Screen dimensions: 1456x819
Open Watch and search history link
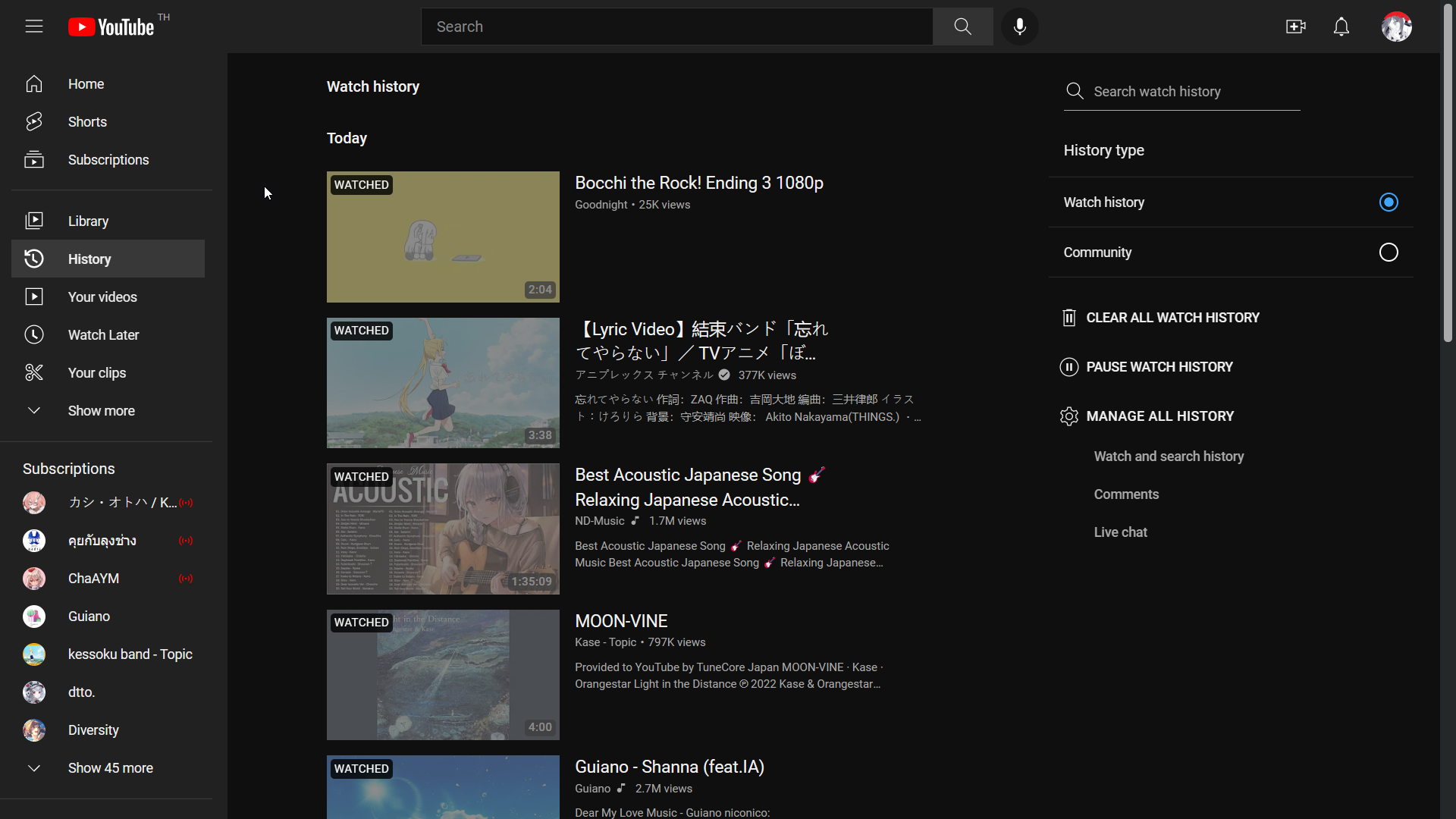(1168, 457)
